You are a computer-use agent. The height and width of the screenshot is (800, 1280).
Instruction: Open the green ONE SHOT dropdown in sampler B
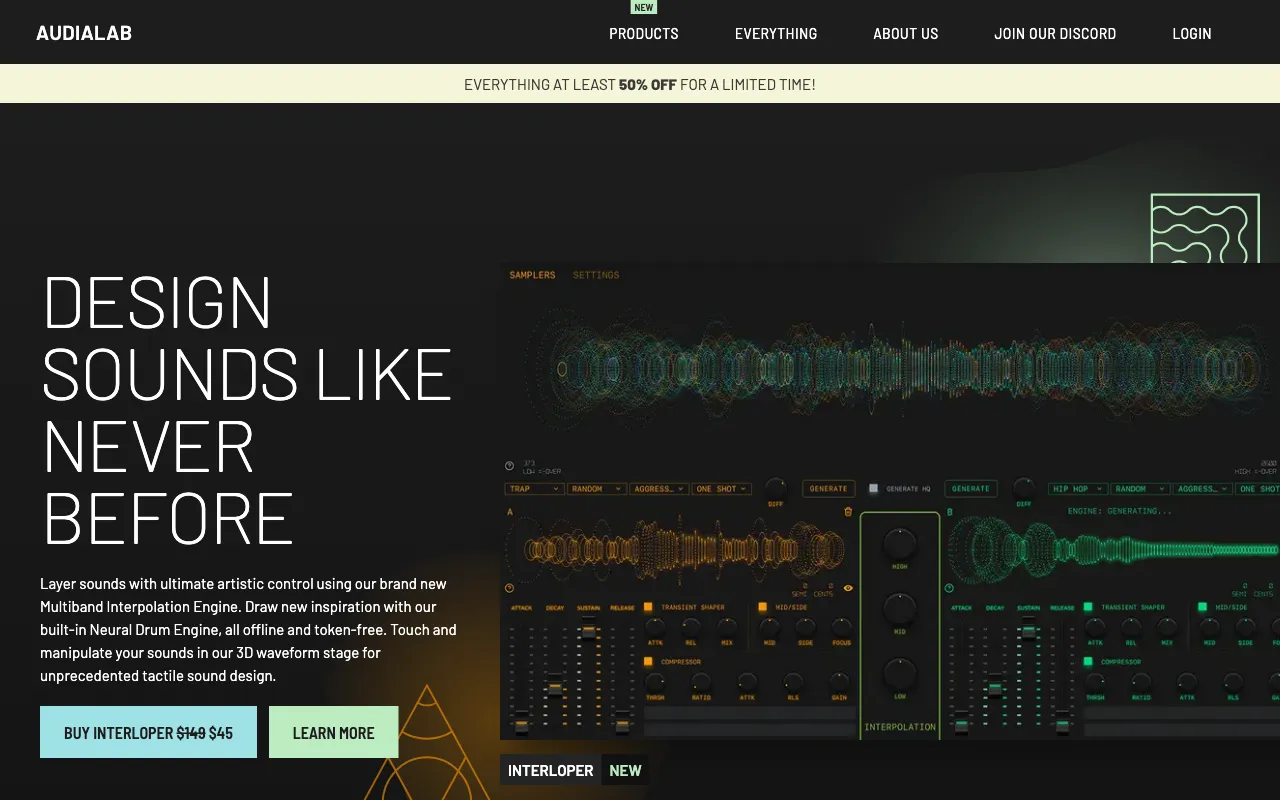point(1258,489)
